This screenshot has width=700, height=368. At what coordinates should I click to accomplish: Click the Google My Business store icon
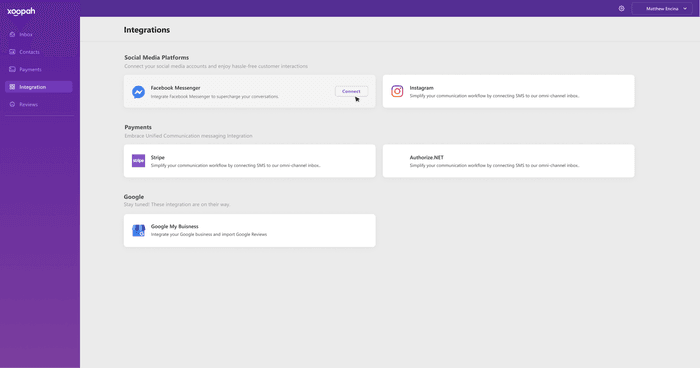pyautogui.click(x=138, y=230)
